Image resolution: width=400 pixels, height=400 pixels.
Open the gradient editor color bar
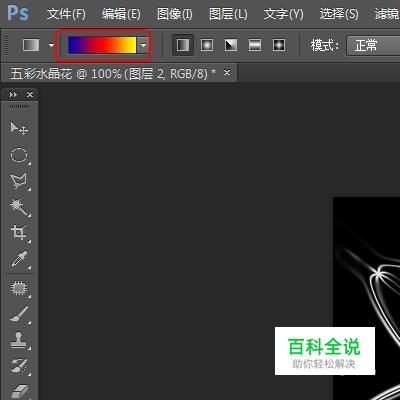(x=102, y=45)
